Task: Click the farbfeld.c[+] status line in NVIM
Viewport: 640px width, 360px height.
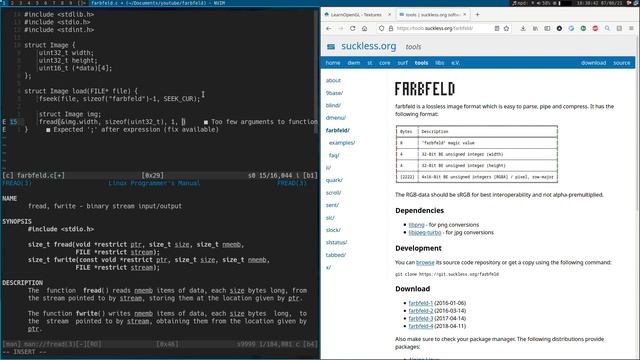Action: coord(160,176)
